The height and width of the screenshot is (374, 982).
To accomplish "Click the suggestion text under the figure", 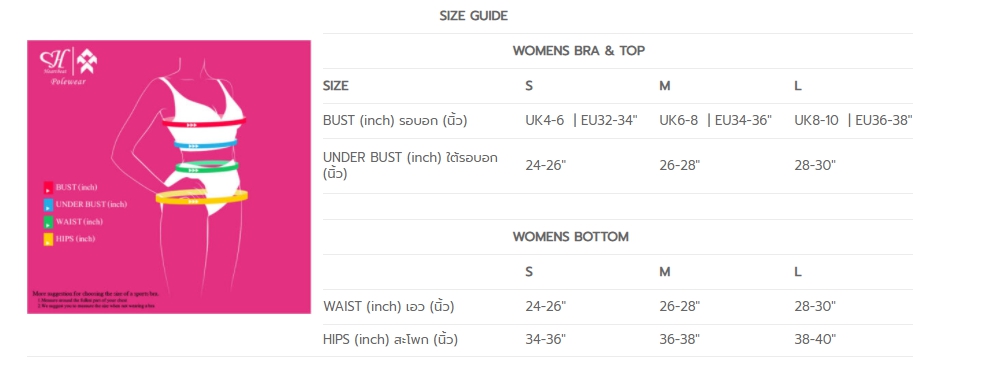I will [94, 299].
